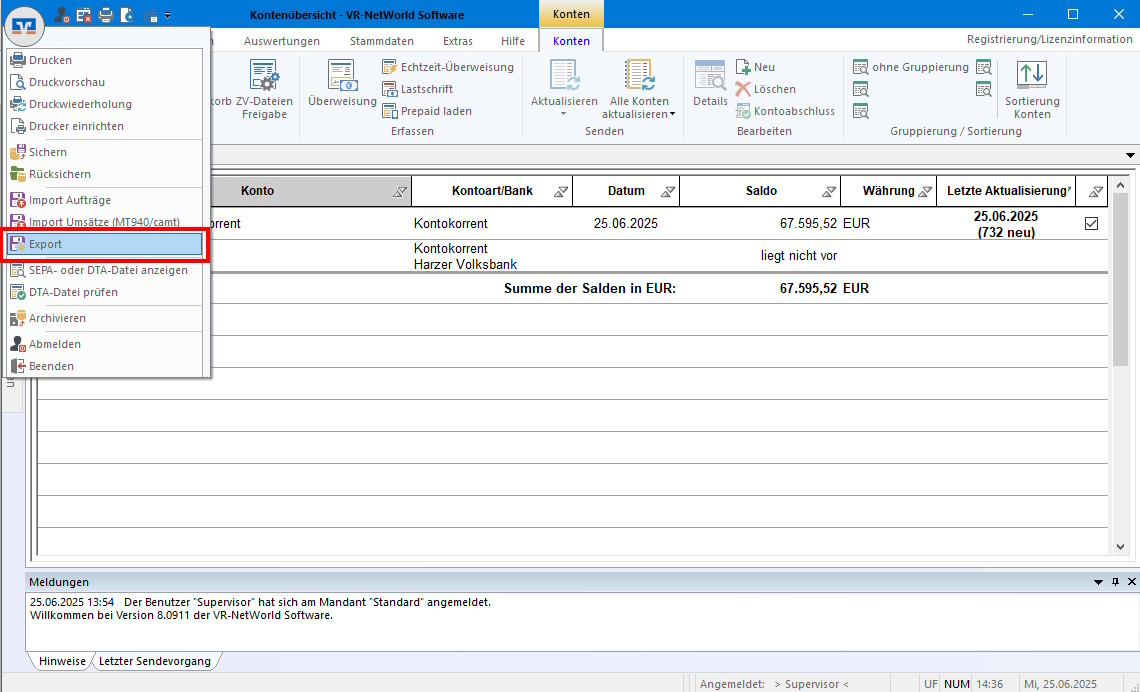Create a new account with Neu
Image resolution: width=1140 pixels, height=692 pixels.
[x=755, y=67]
